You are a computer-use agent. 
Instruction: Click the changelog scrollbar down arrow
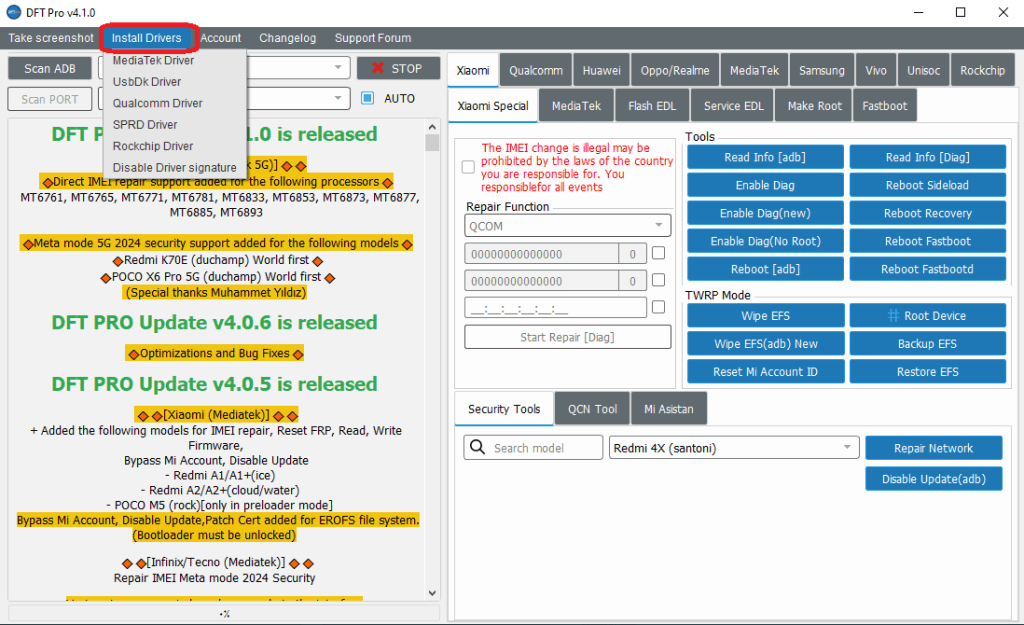coord(432,592)
